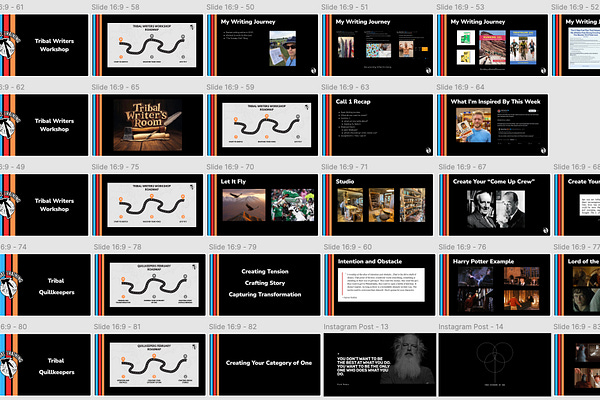The image size is (600, 400).
Task: Select the Create Your "Come Up Crew" slide in frame 67
Action: tap(495, 205)
